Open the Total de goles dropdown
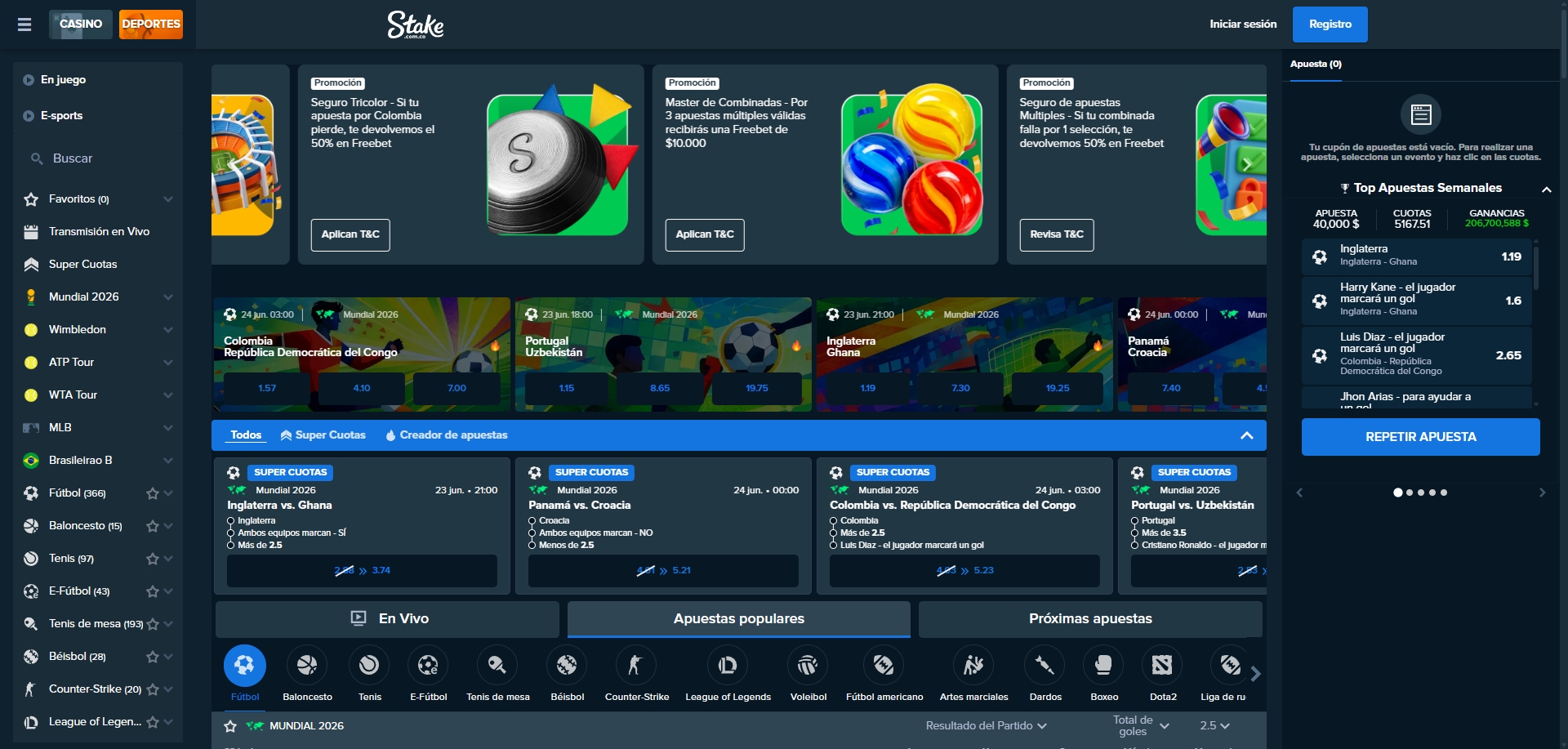Screen dimensions: 1568x749 [x=1141, y=726]
